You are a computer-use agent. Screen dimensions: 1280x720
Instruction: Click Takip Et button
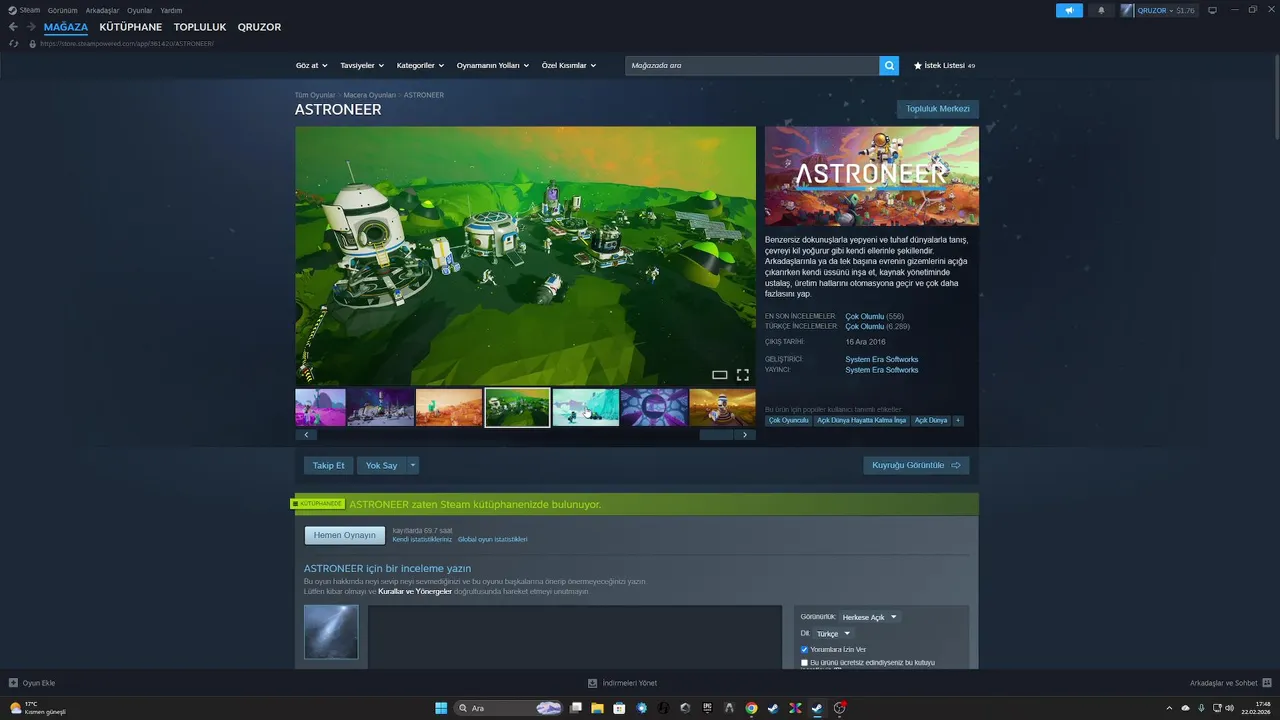pyautogui.click(x=328, y=465)
